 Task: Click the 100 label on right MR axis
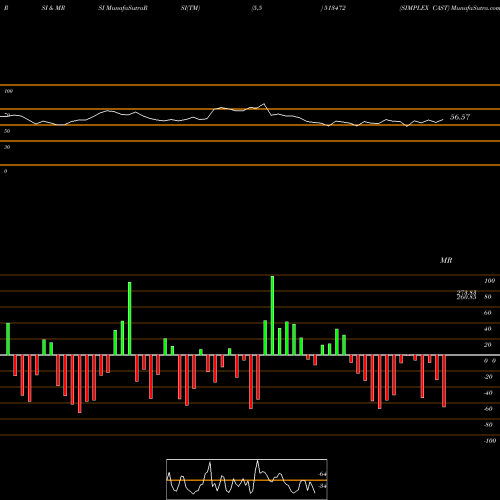(x=489, y=281)
